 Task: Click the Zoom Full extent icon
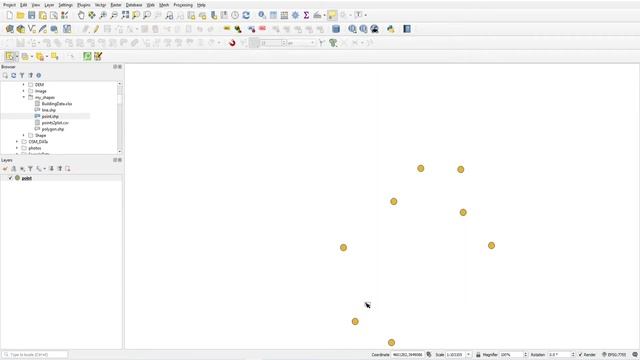[125, 16]
